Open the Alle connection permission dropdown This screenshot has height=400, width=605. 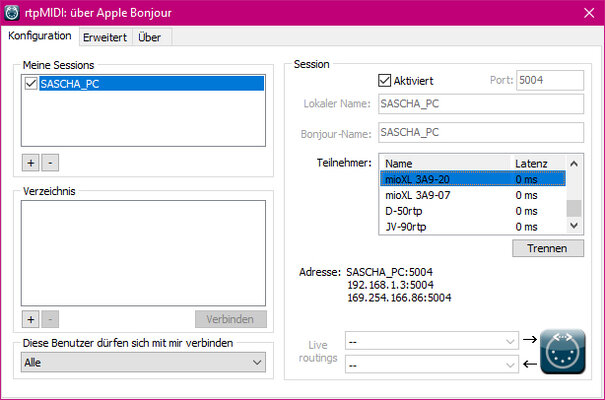tap(143, 363)
